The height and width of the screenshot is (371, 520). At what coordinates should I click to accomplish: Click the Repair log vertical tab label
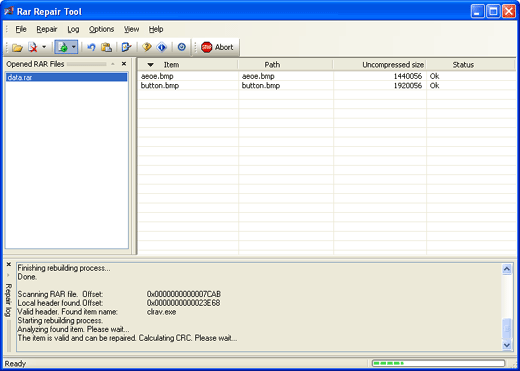(9, 300)
